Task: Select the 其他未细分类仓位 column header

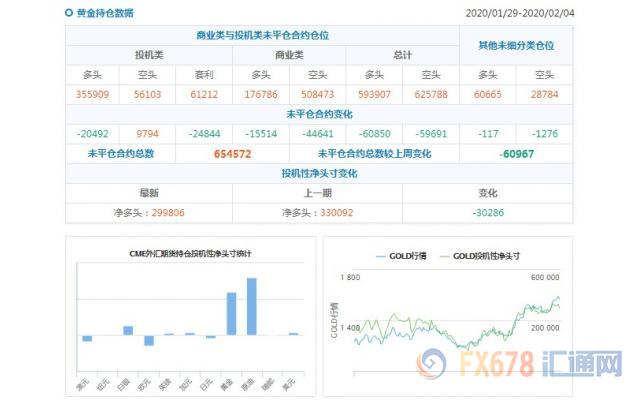Action: point(517,46)
